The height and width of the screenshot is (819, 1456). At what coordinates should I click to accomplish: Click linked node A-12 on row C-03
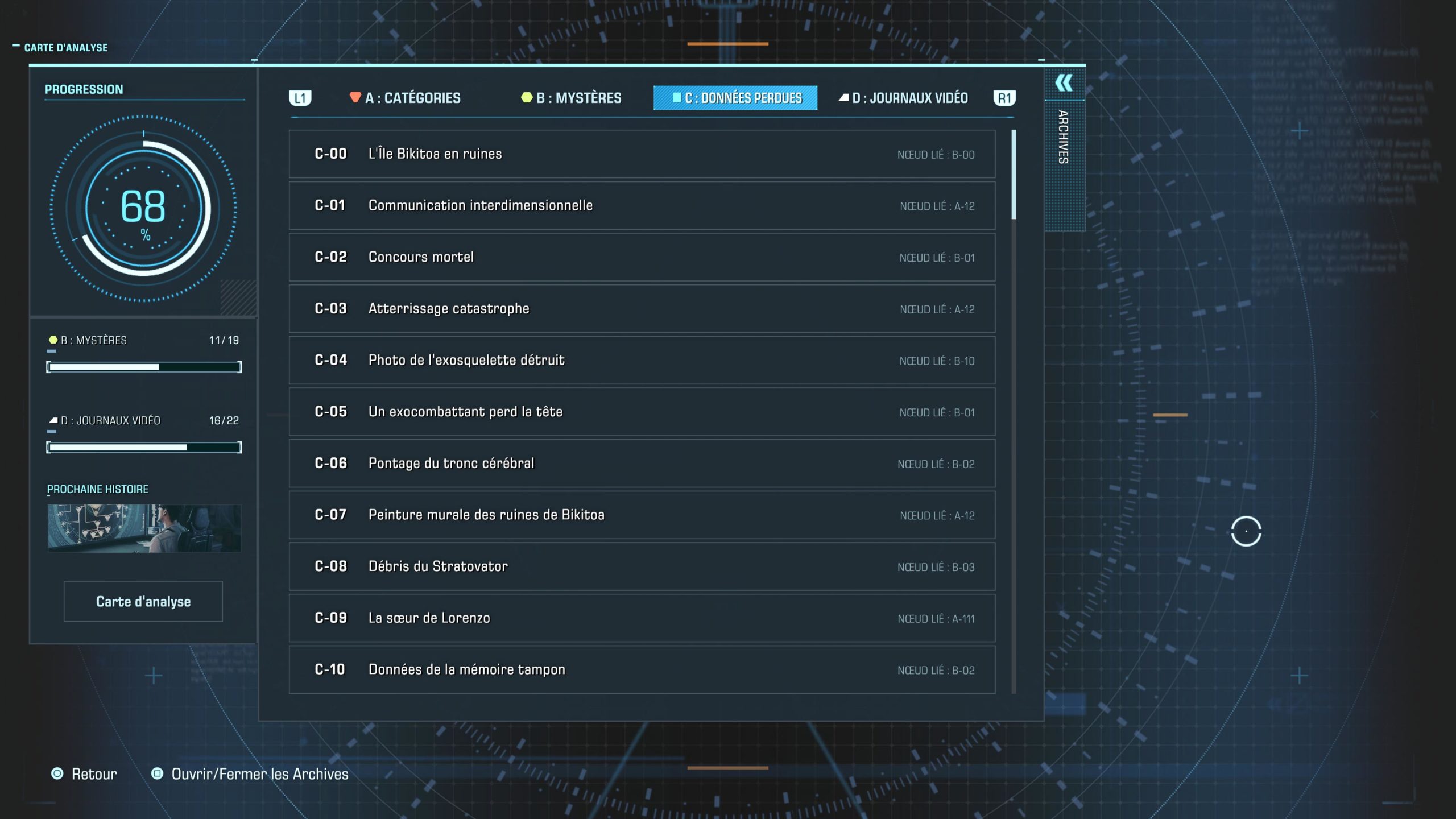(937, 309)
